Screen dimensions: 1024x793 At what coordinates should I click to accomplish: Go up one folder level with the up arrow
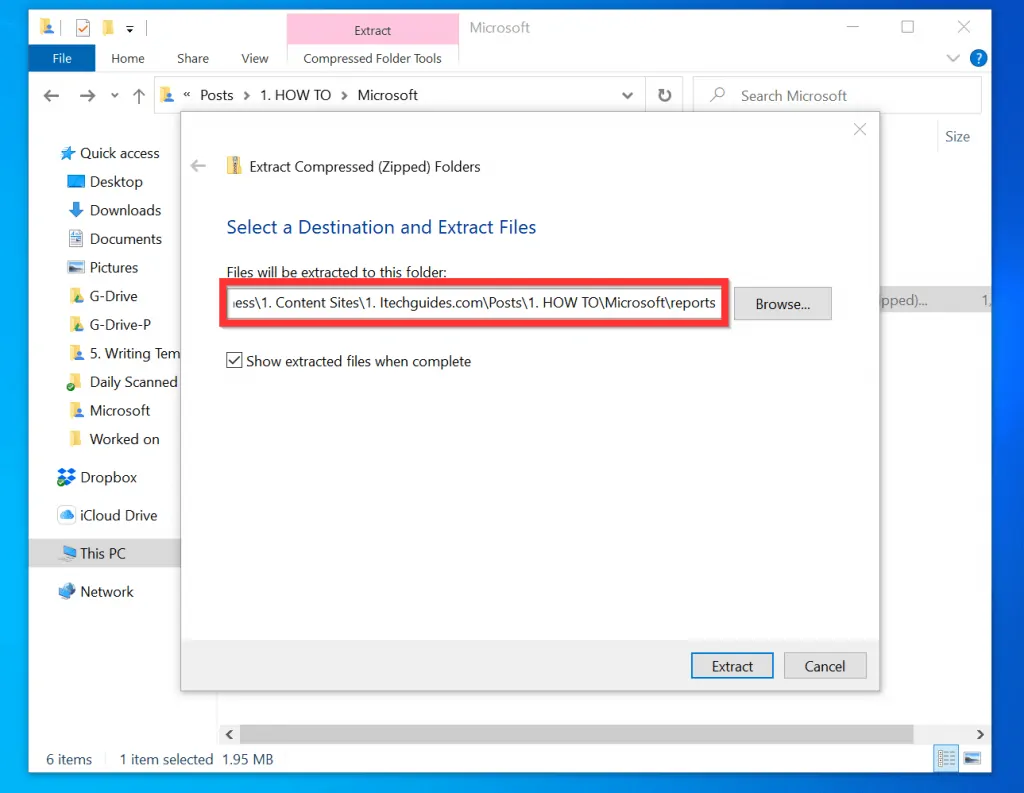pyautogui.click(x=139, y=95)
